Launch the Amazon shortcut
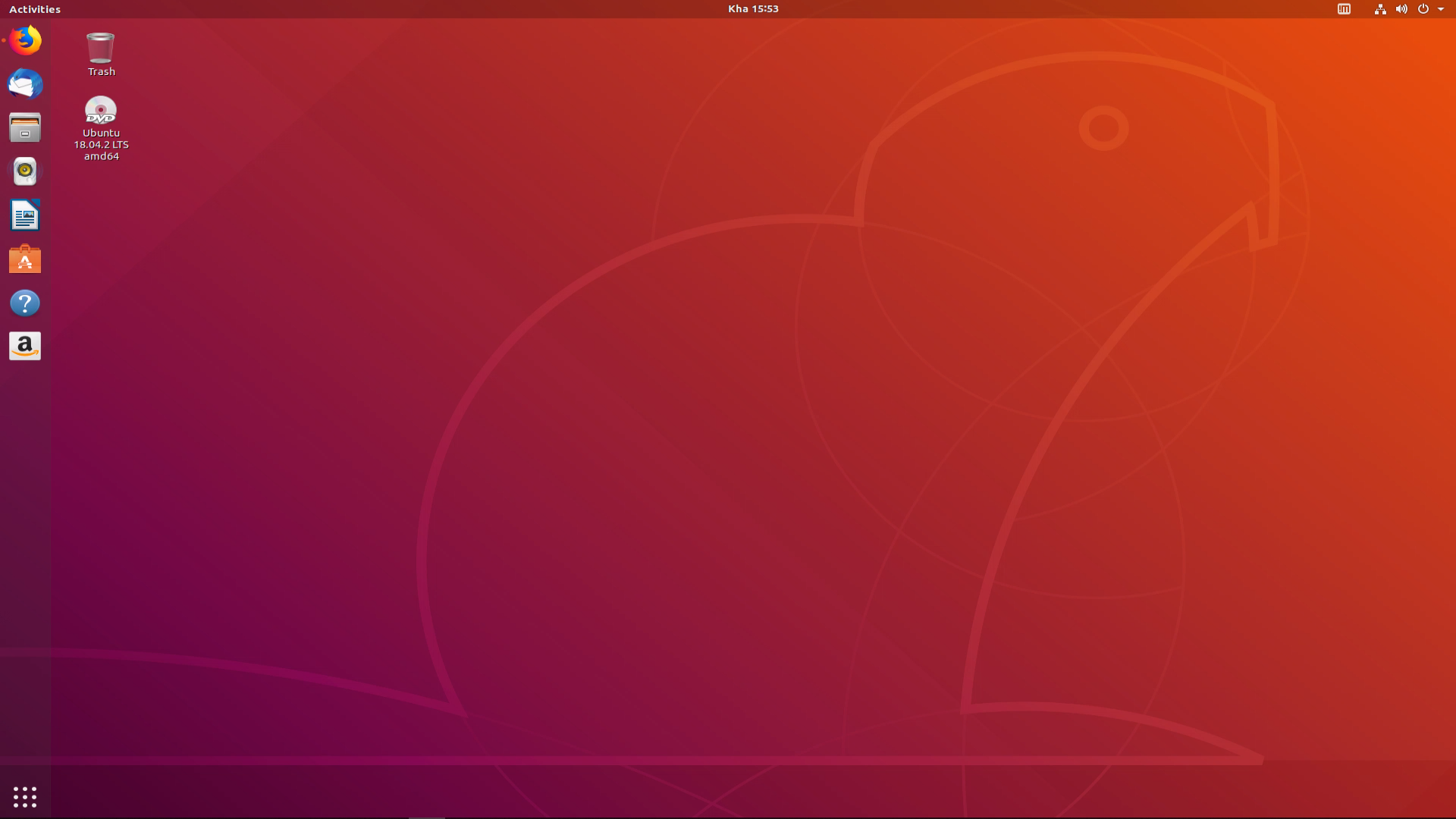The height and width of the screenshot is (819, 1456). 25,347
